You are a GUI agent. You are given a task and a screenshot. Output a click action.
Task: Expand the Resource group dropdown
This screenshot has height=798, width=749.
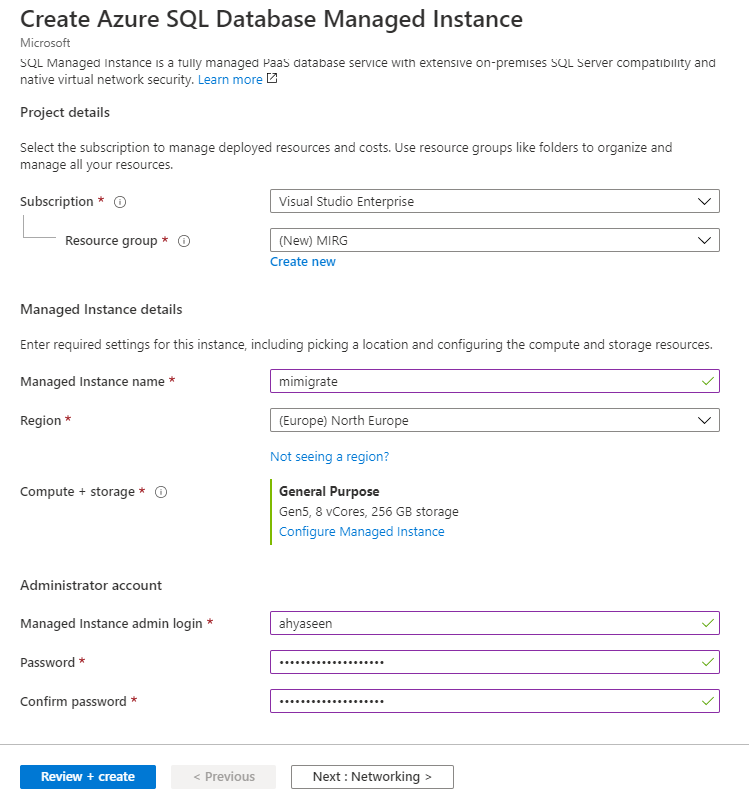point(494,240)
